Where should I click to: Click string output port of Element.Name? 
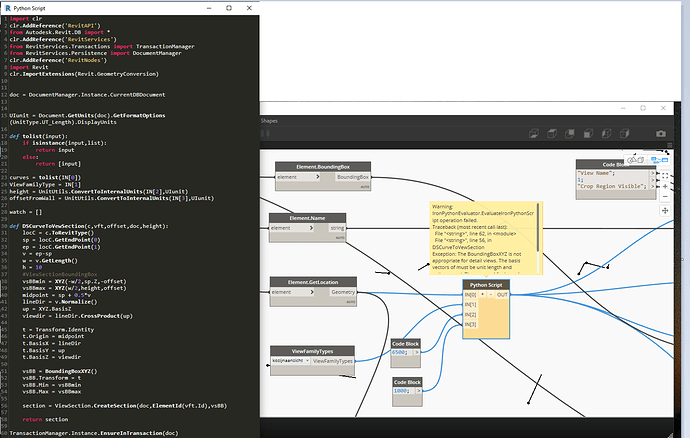click(x=337, y=228)
